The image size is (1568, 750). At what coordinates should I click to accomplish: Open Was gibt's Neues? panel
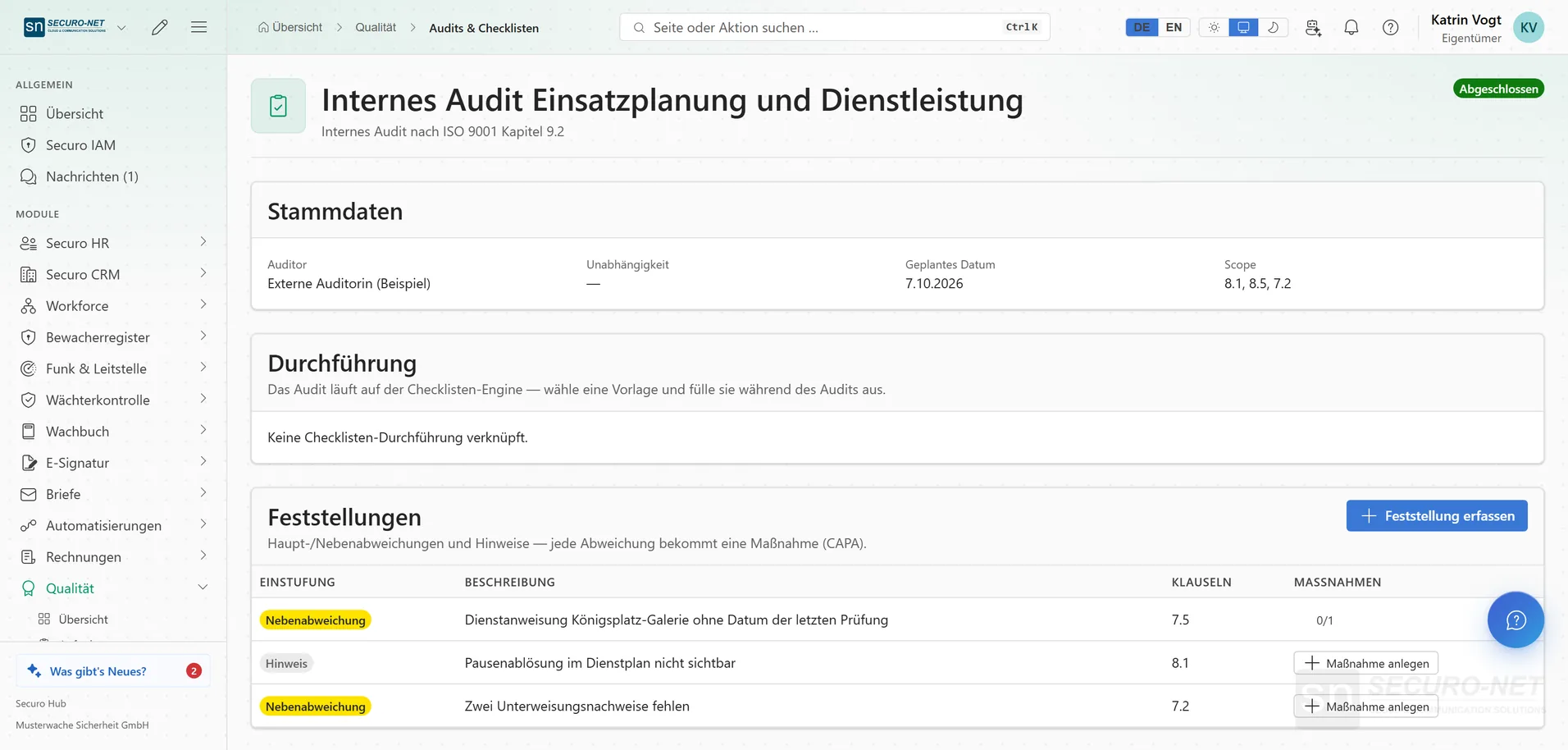[113, 670]
